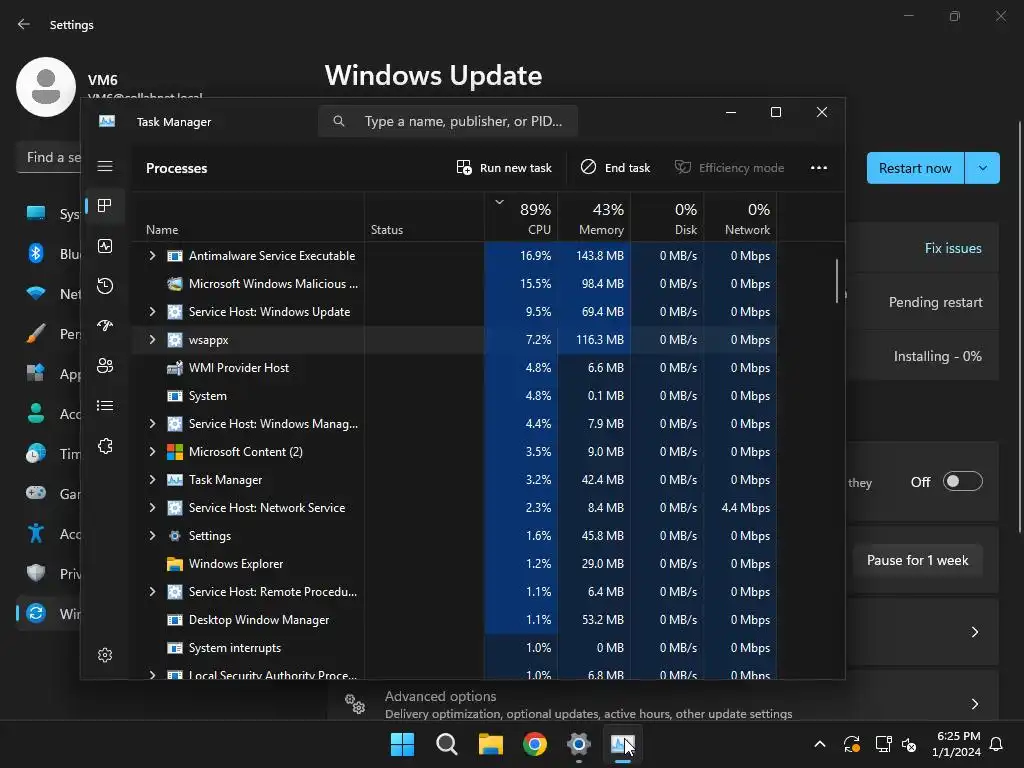Expand Service Host: Remote Procedure row
The image size is (1024, 768).
pos(152,592)
